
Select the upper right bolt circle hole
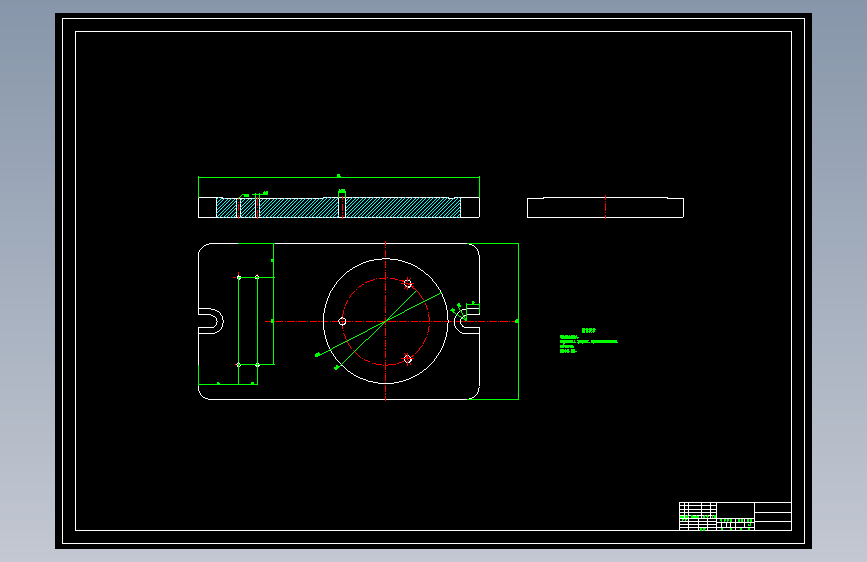(x=408, y=284)
